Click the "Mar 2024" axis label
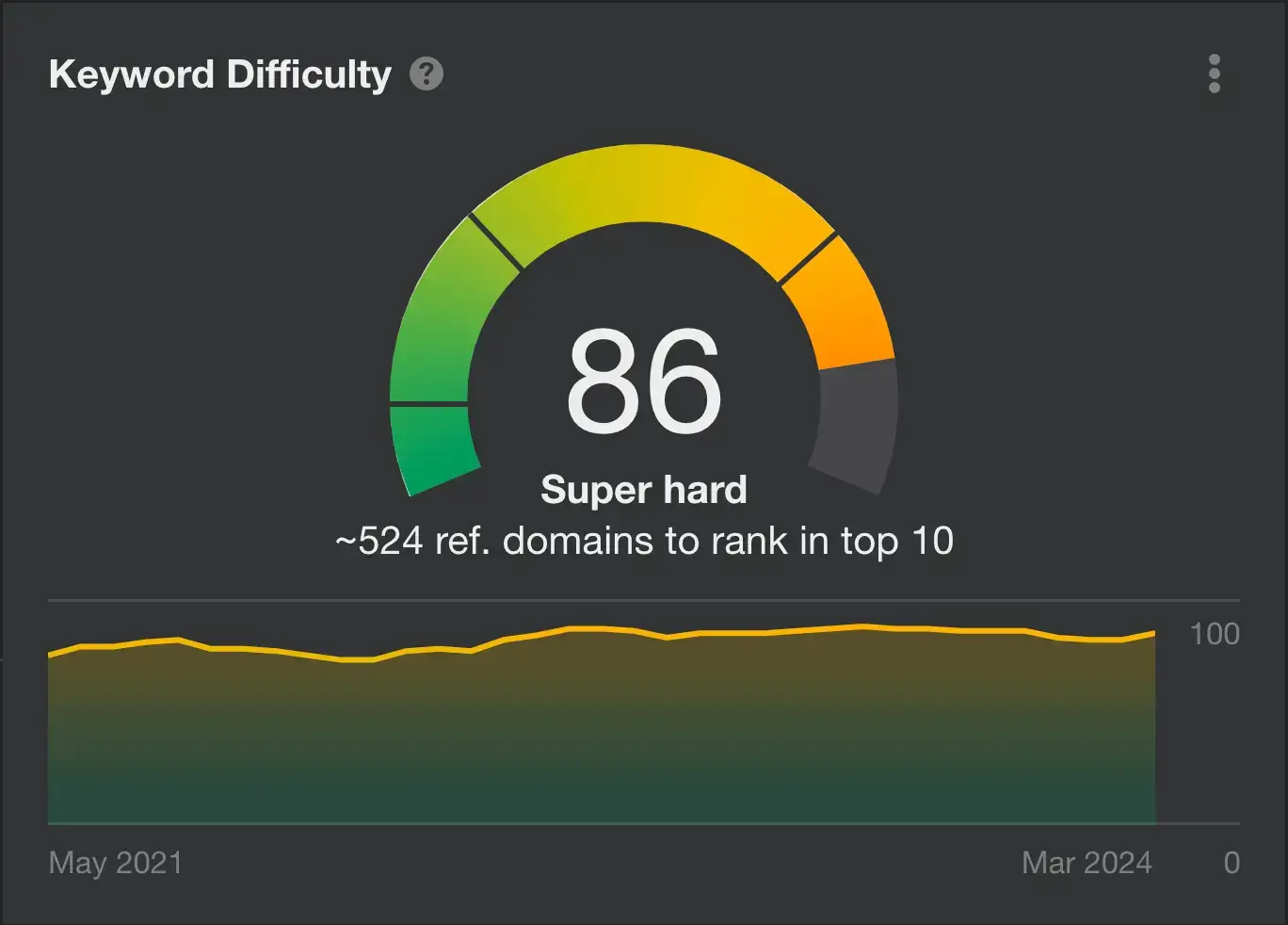 click(1087, 863)
